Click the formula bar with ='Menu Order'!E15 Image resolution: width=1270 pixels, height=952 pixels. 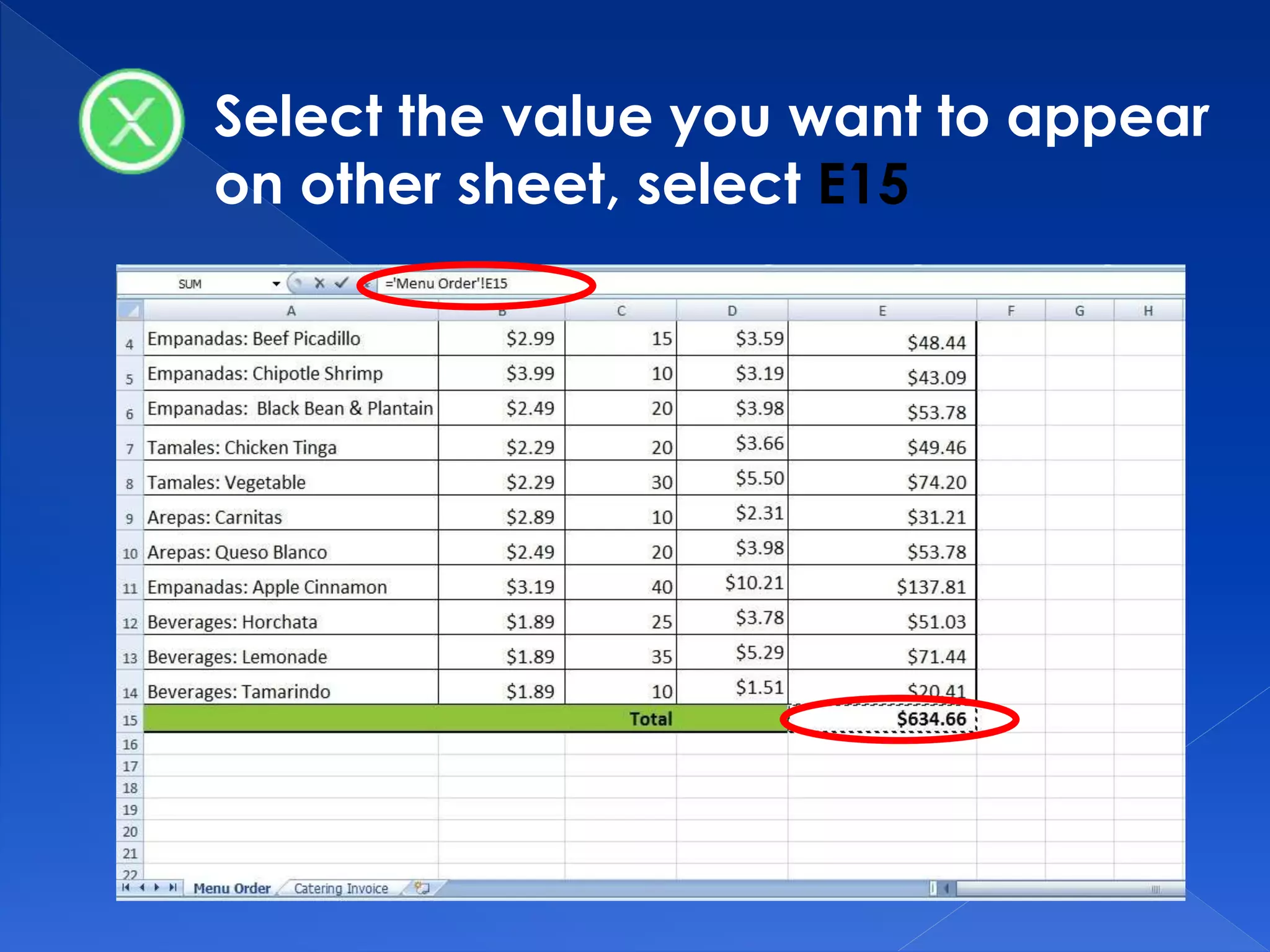tap(781, 284)
